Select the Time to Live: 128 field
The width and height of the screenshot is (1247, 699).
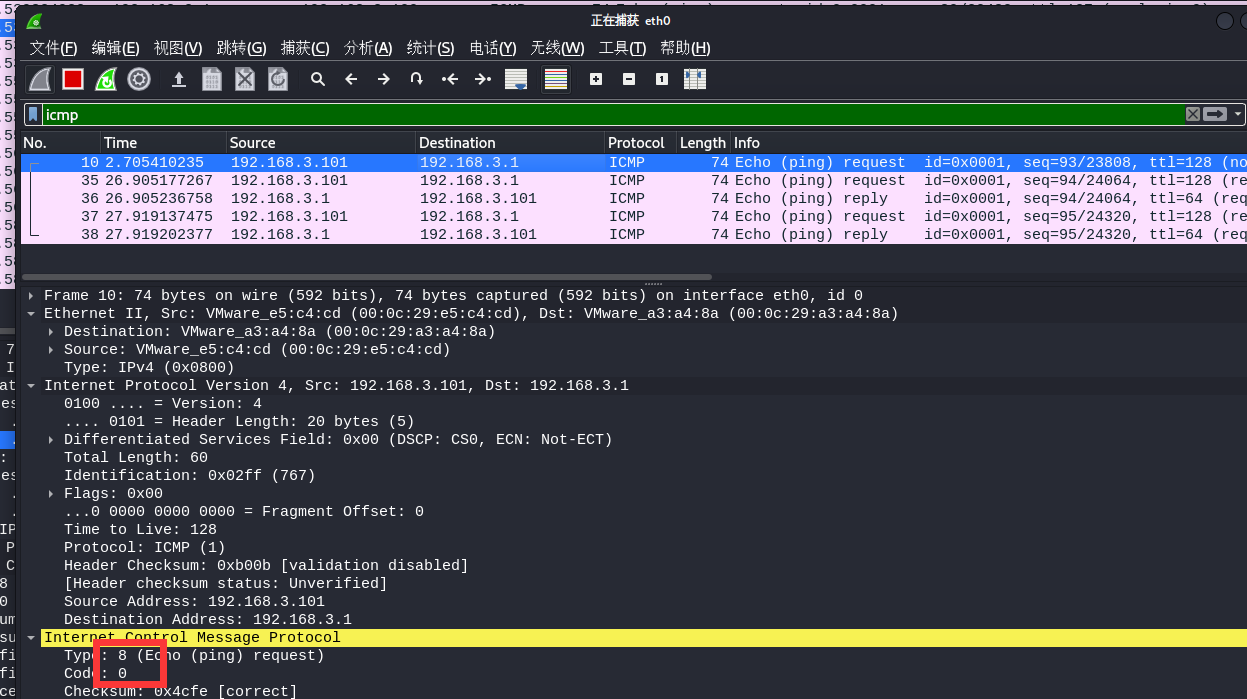[140, 530]
